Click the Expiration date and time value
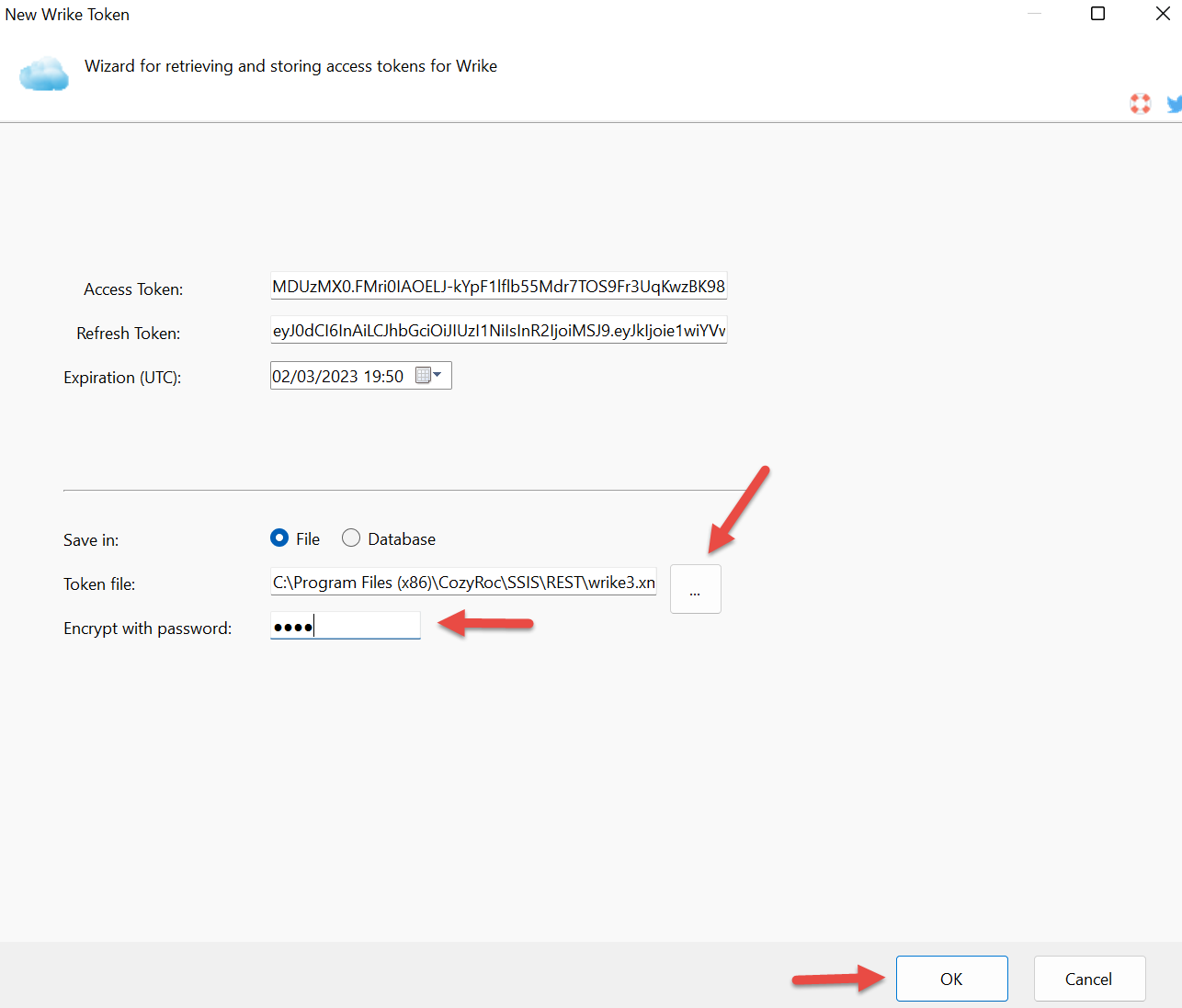This screenshot has width=1182, height=1008. (x=338, y=377)
